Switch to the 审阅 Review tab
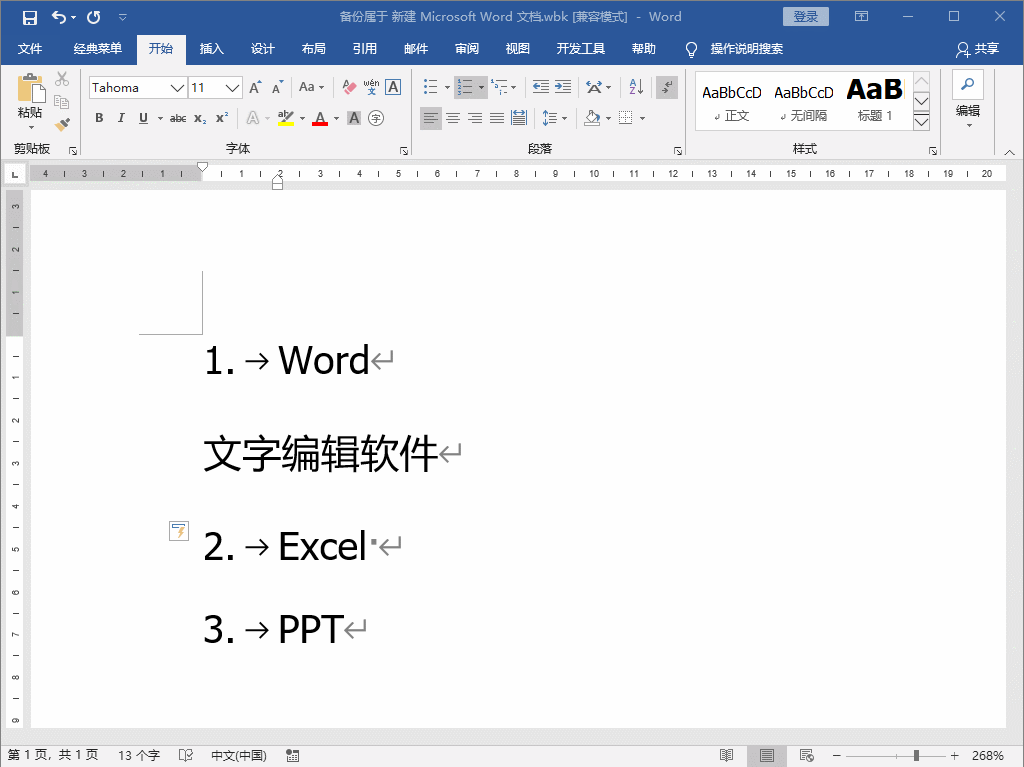This screenshot has width=1024, height=767. coord(467,49)
